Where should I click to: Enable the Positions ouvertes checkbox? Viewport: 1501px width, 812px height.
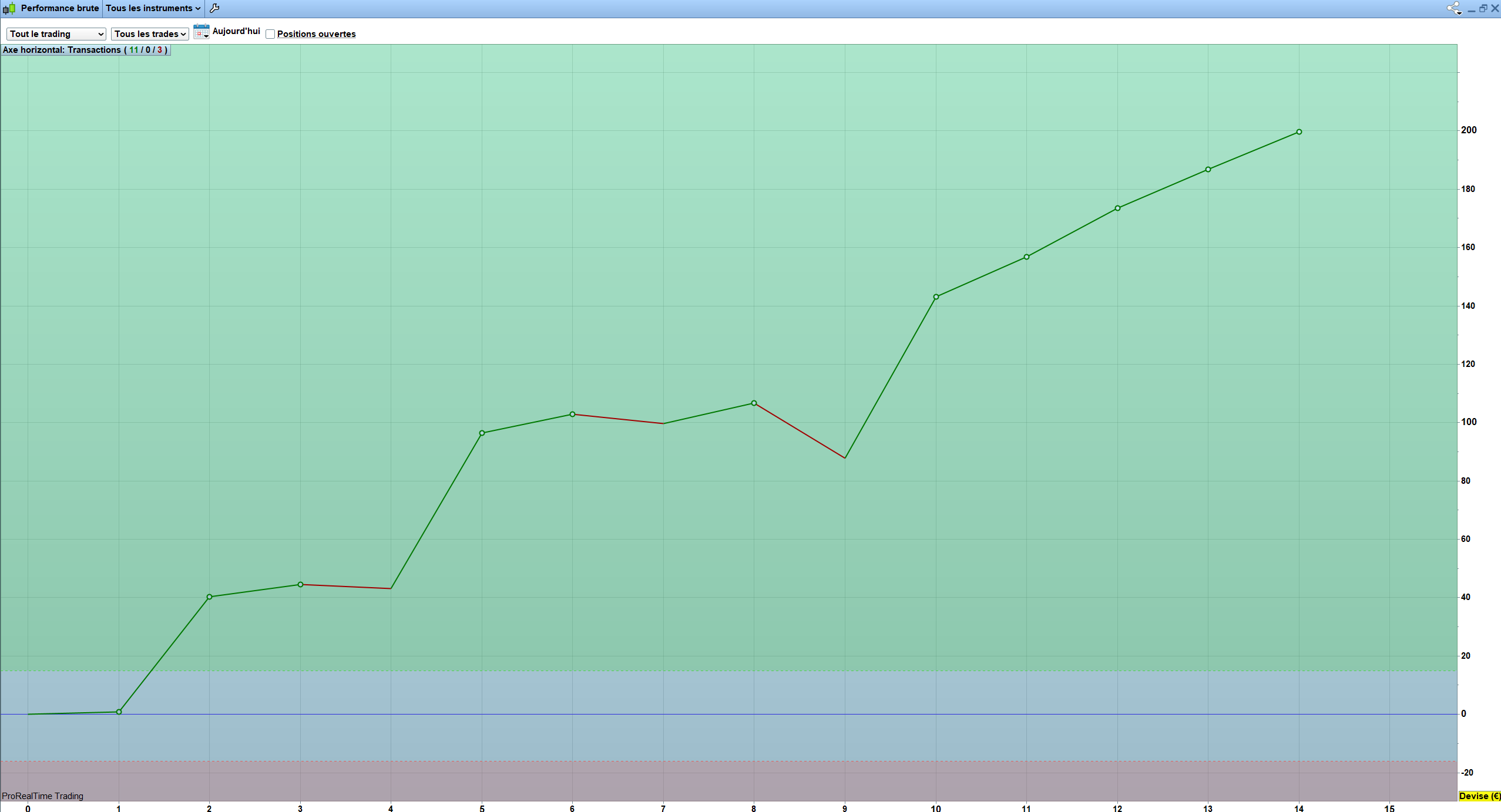pyautogui.click(x=270, y=34)
